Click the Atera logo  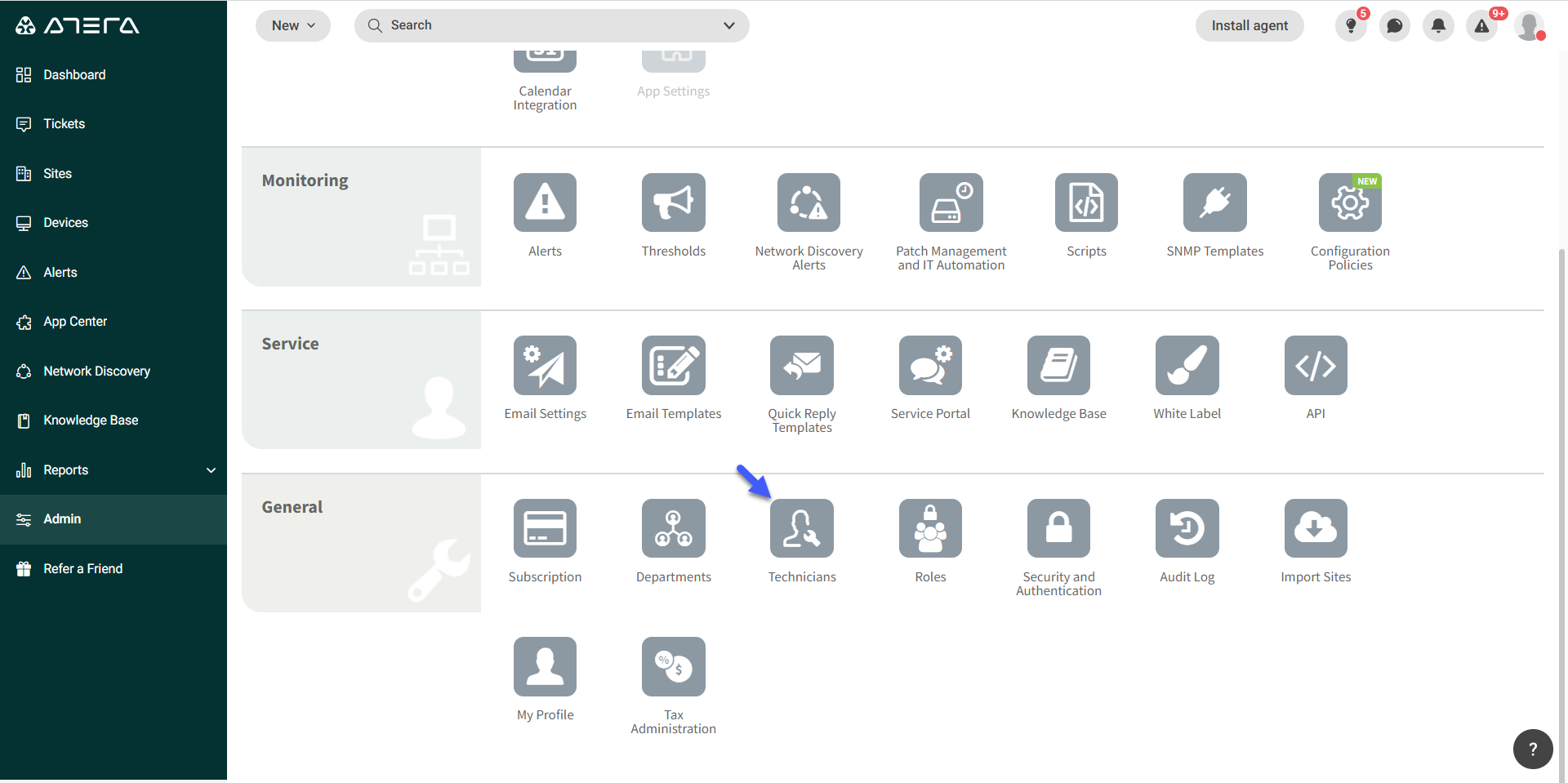tap(78, 25)
